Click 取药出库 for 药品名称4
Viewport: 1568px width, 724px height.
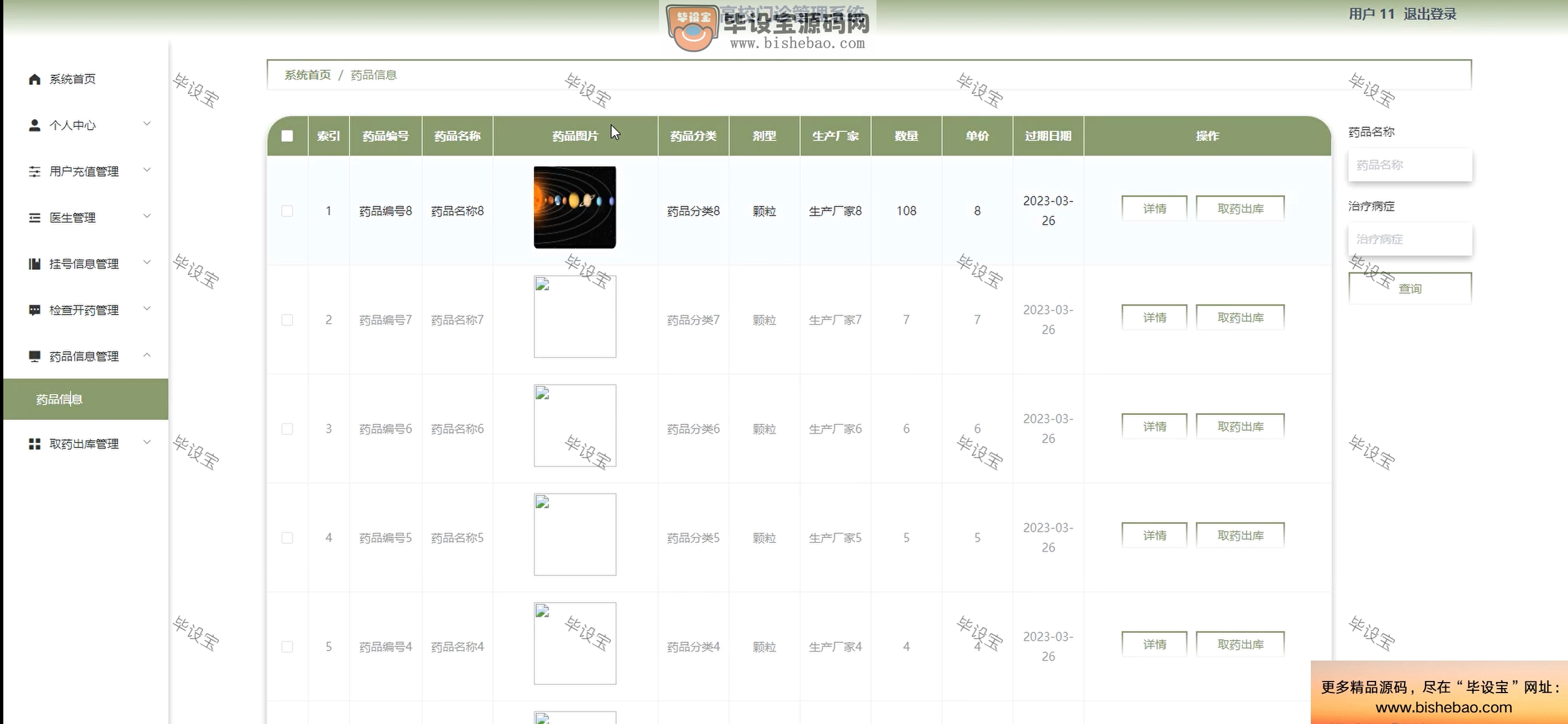[1240, 645]
